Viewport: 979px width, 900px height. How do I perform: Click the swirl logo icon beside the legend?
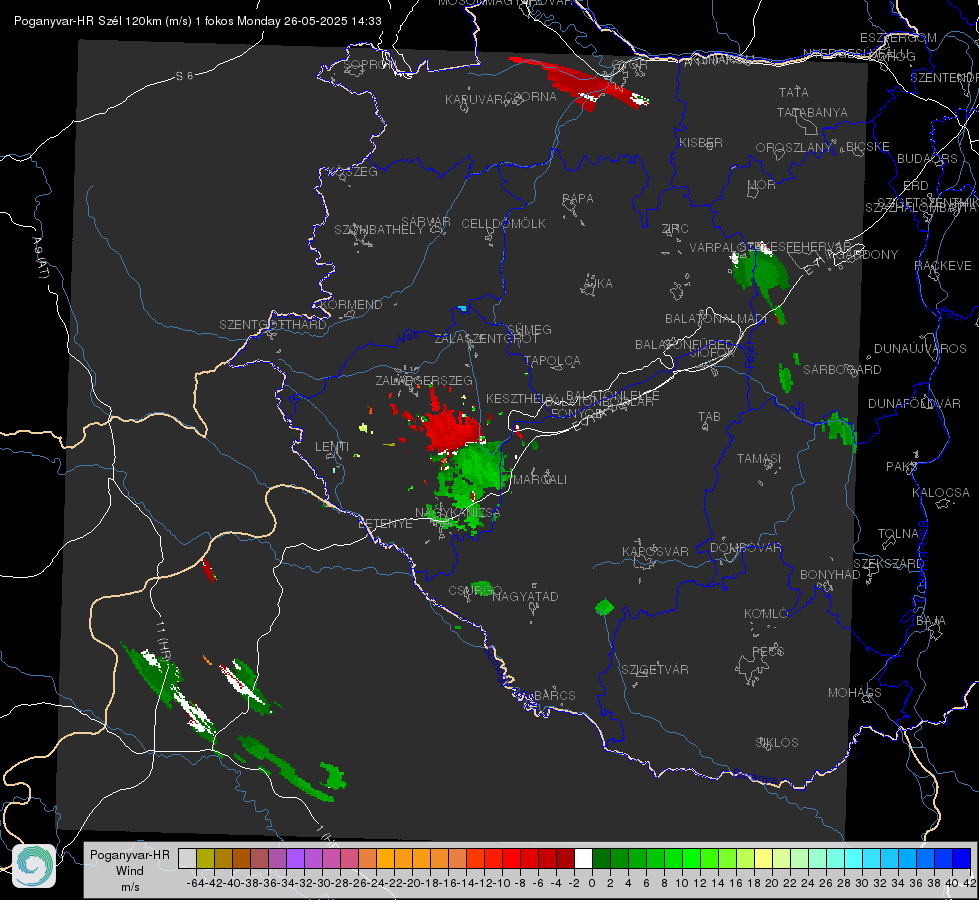pos(34,866)
